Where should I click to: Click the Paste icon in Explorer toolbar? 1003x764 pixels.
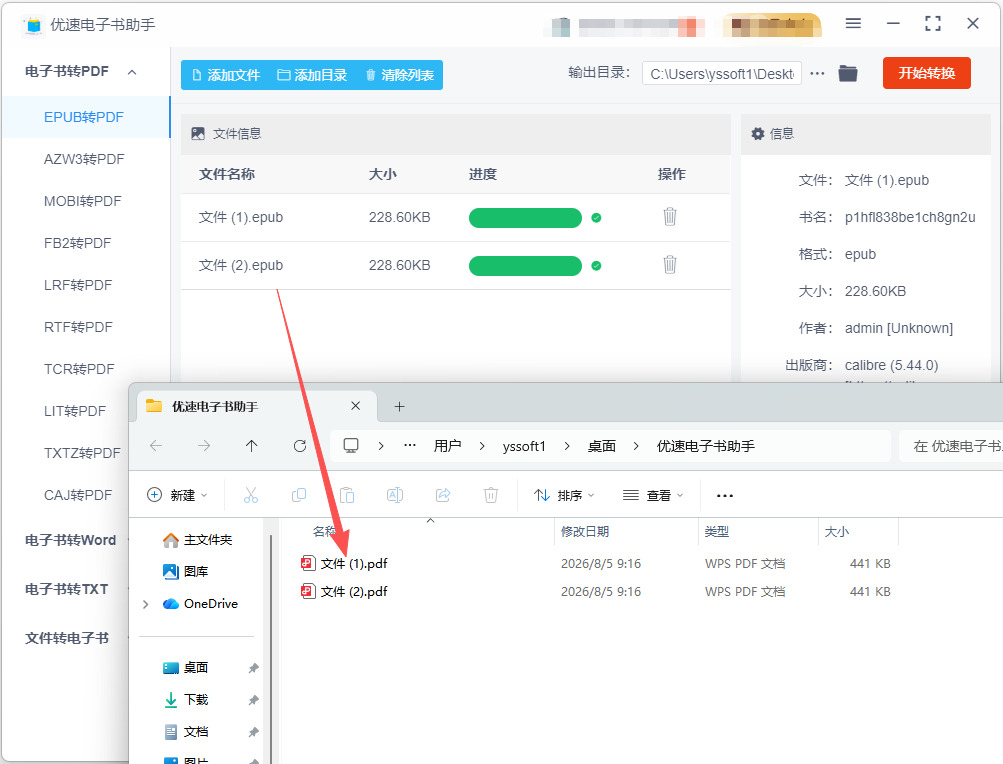coord(347,495)
